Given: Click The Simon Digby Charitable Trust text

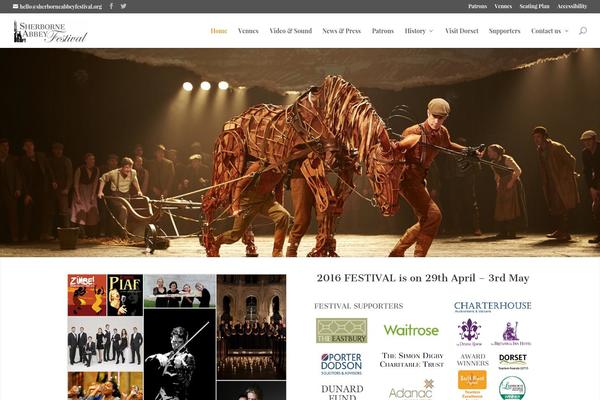Looking at the screenshot, I should click(412, 360).
